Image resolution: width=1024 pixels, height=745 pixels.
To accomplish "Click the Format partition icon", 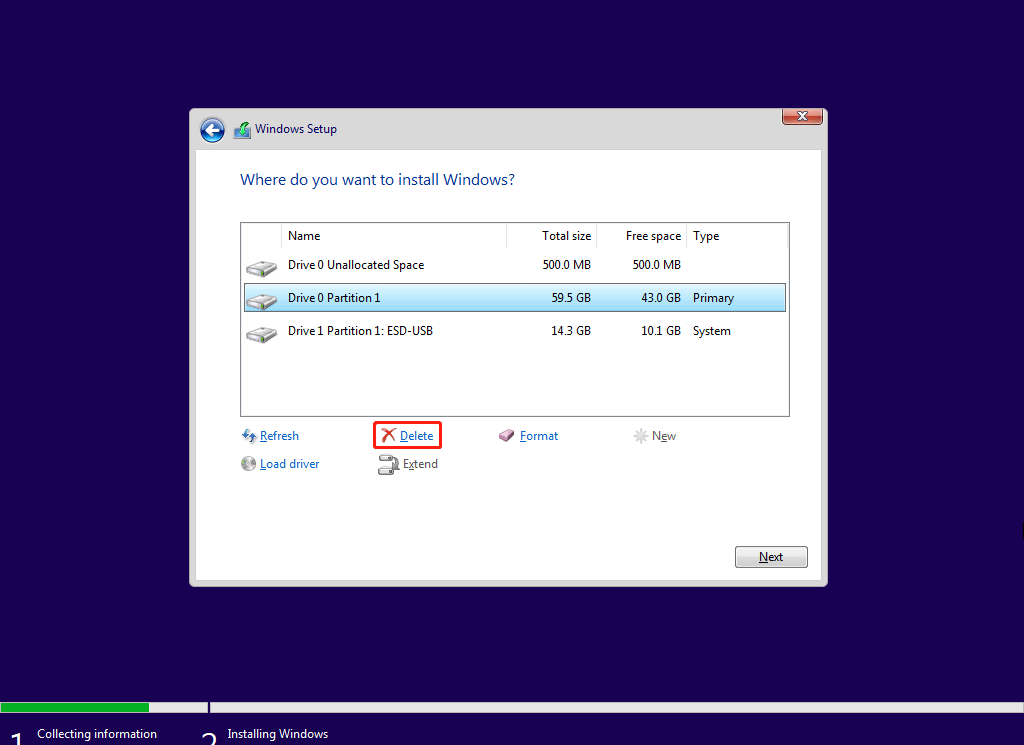I will pos(506,435).
